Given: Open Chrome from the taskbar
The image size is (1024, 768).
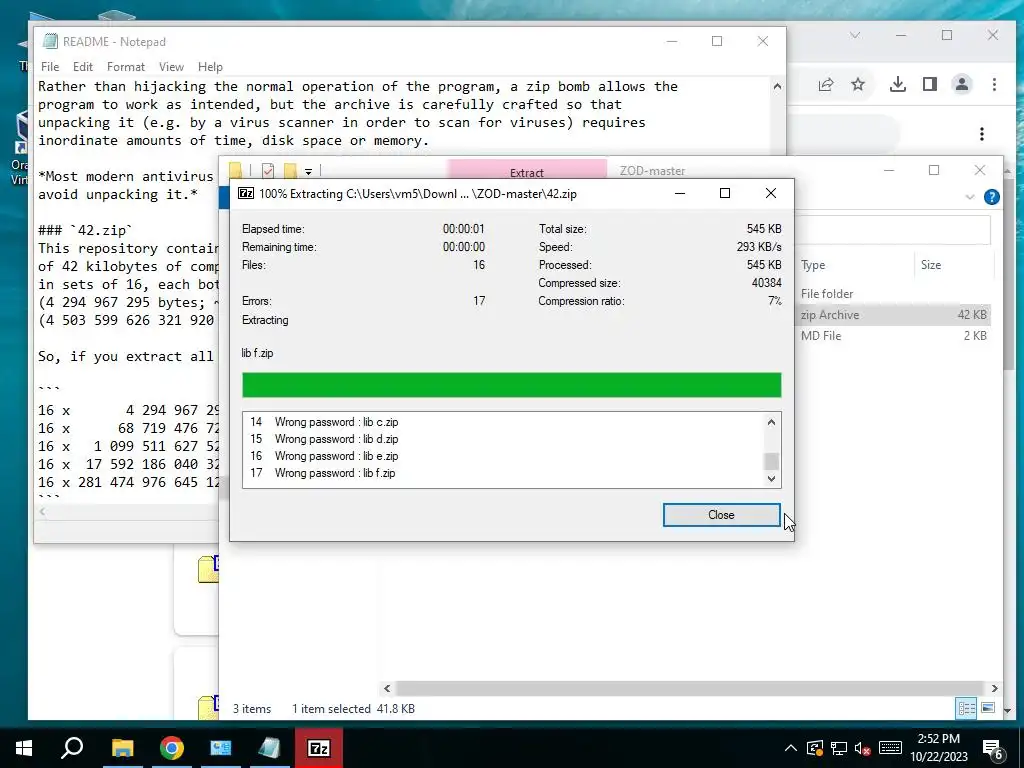Looking at the screenshot, I should [172, 748].
